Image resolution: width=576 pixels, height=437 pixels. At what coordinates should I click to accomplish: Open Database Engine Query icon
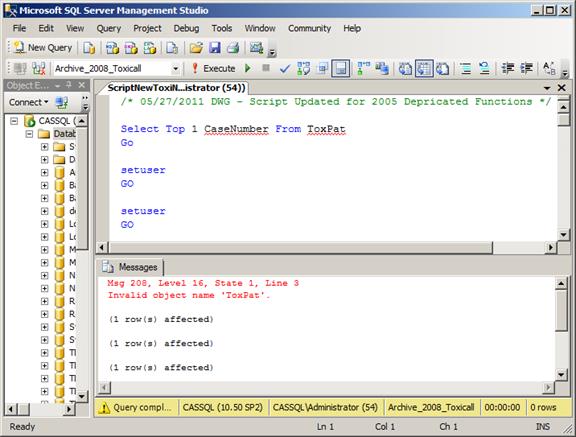pos(89,48)
